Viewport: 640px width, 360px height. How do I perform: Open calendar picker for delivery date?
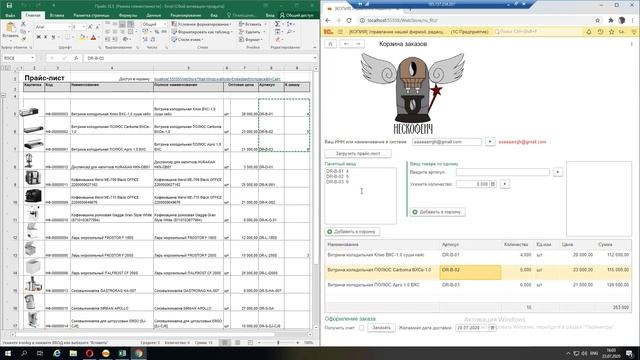pyautogui.click(x=492, y=328)
